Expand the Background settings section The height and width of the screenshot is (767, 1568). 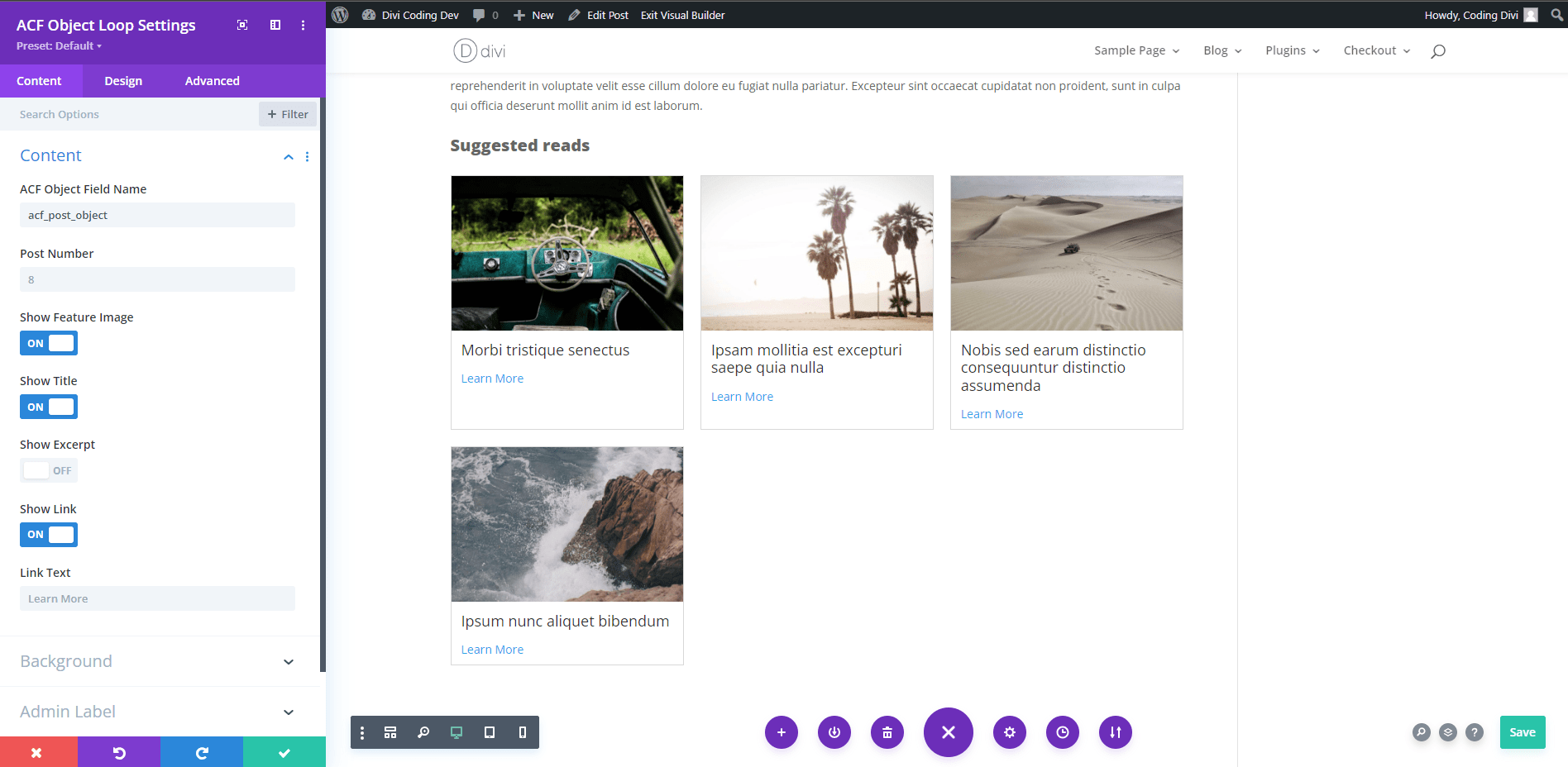click(288, 661)
